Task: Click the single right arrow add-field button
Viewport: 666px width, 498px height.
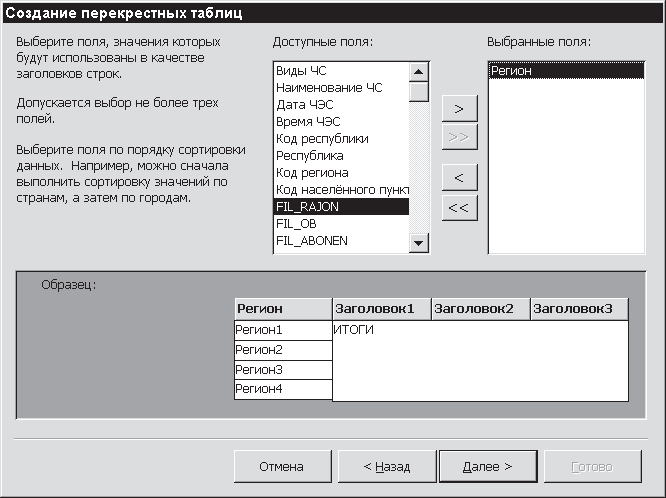Action: tap(459, 108)
